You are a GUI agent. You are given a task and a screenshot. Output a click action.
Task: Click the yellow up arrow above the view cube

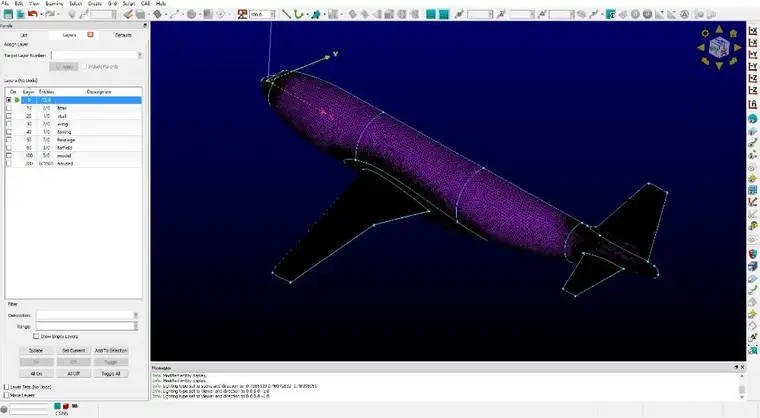(x=719, y=30)
